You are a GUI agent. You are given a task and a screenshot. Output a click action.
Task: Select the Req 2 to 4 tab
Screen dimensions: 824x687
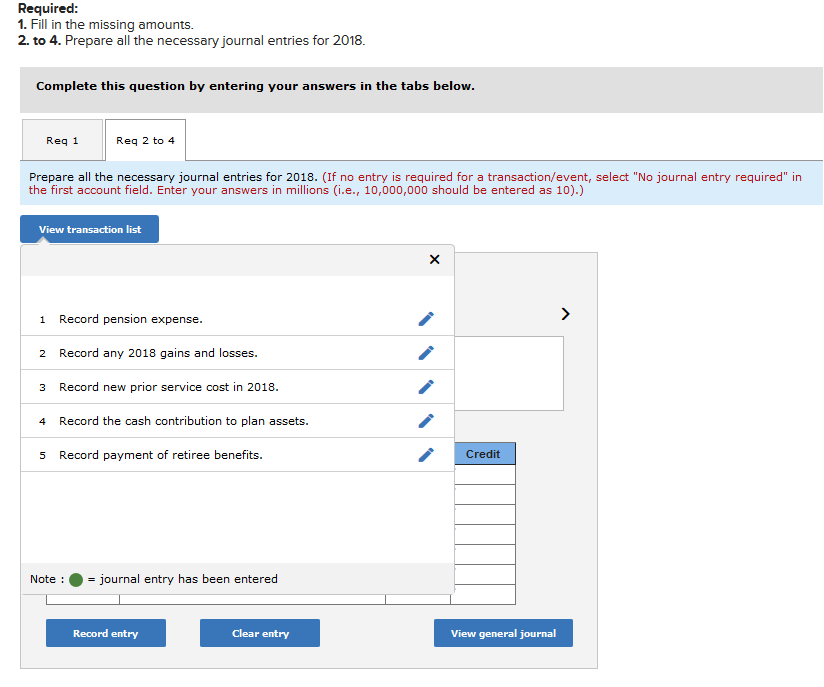[x=146, y=140]
